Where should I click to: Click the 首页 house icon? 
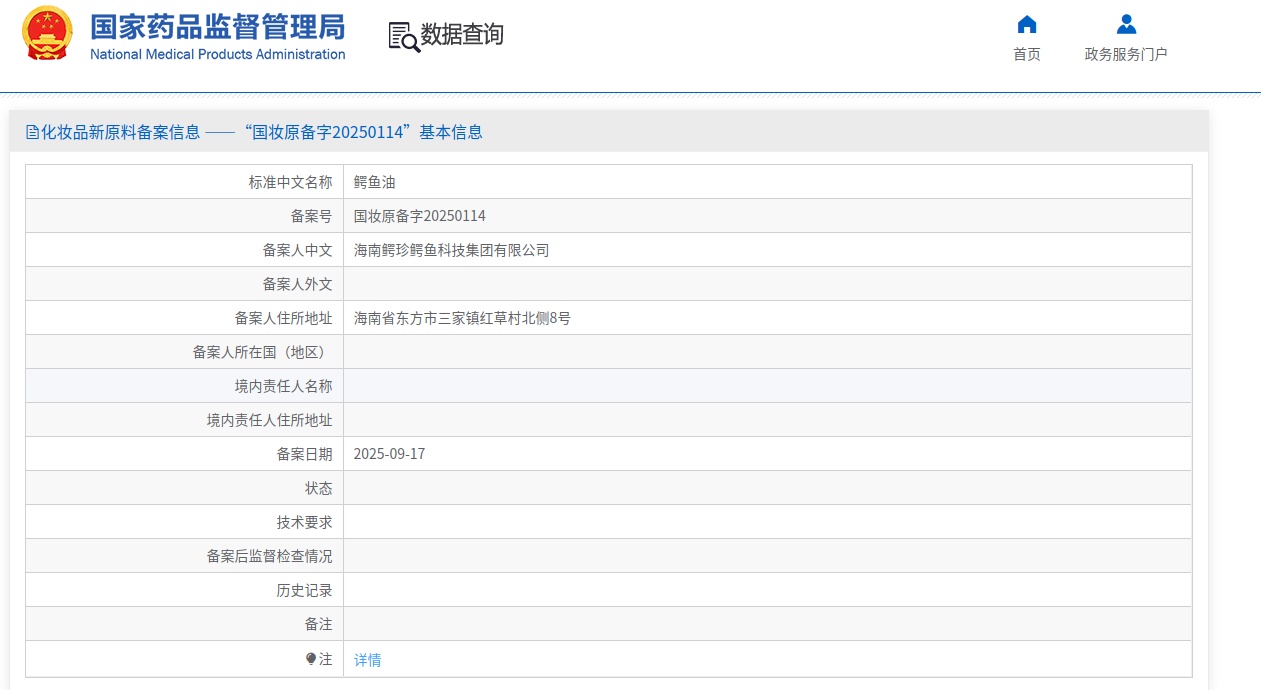pos(1026,25)
